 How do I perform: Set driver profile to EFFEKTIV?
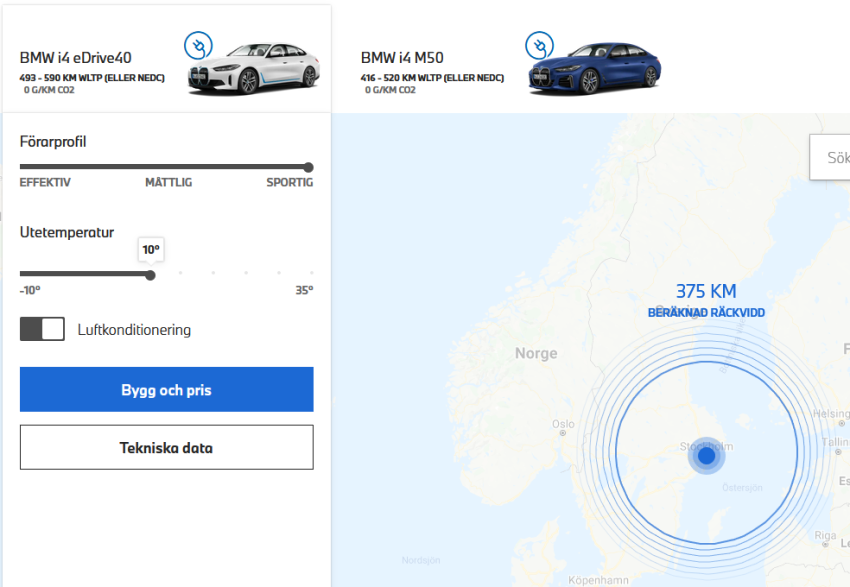45,183
